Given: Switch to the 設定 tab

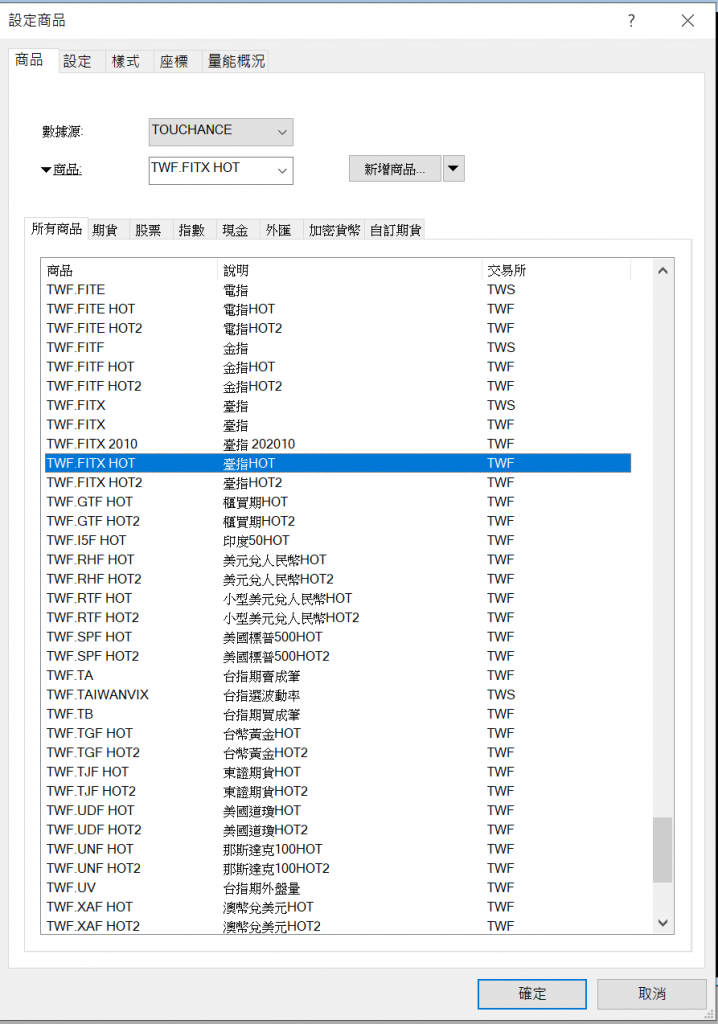Looking at the screenshot, I should pos(78,61).
